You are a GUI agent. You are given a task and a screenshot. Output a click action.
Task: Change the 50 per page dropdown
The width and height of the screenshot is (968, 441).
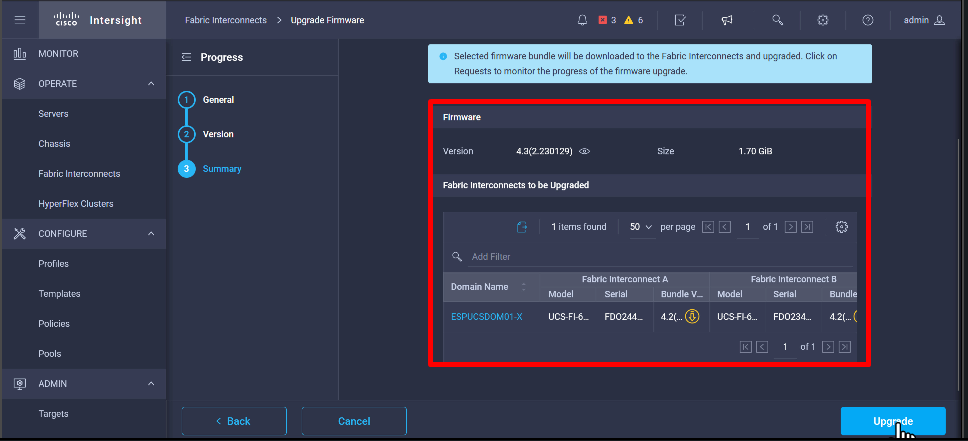pos(641,227)
